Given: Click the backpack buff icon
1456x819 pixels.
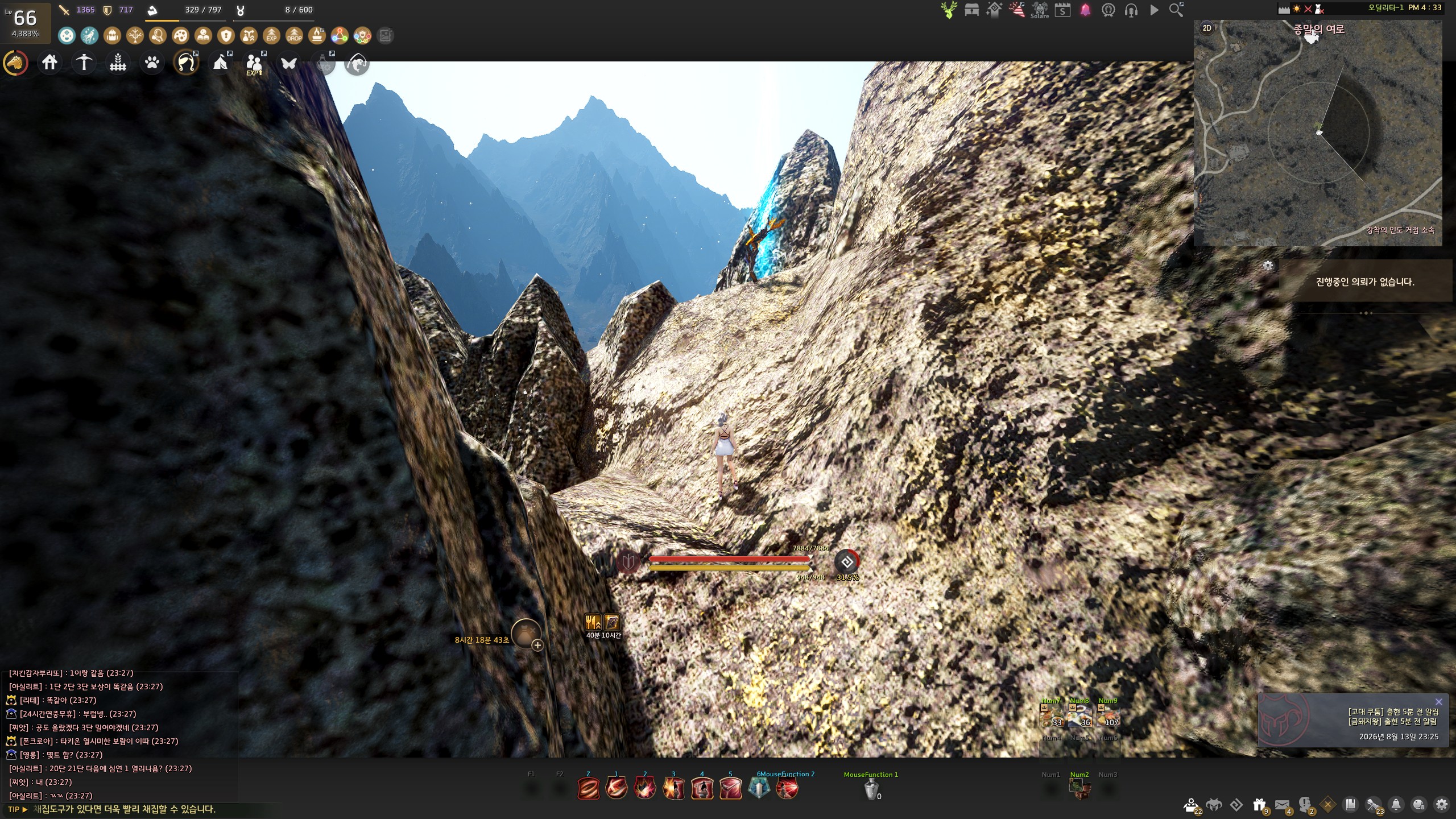Looking at the screenshot, I should pyautogui.click(x=112, y=36).
